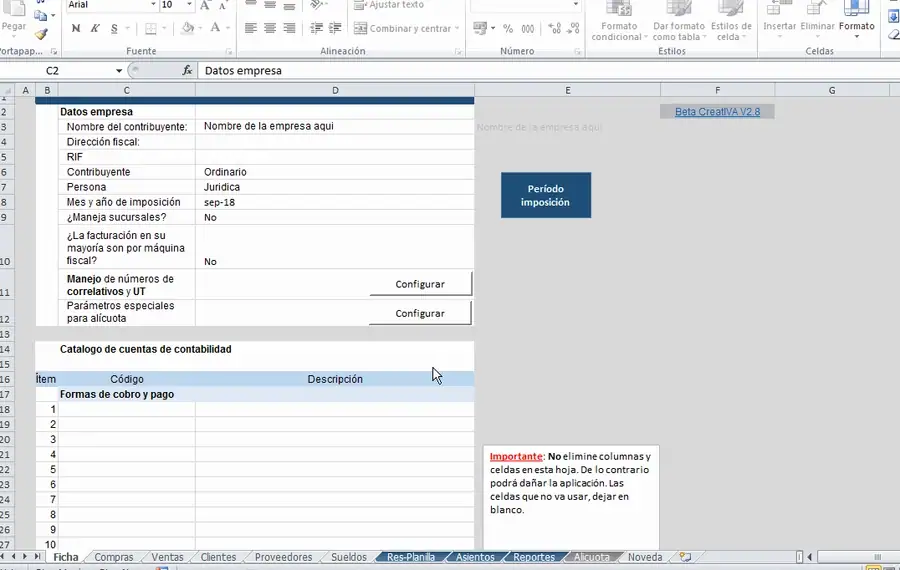Open the Reportes sheet tab
The width and height of the screenshot is (900, 570).
click(x=534, y=557)
